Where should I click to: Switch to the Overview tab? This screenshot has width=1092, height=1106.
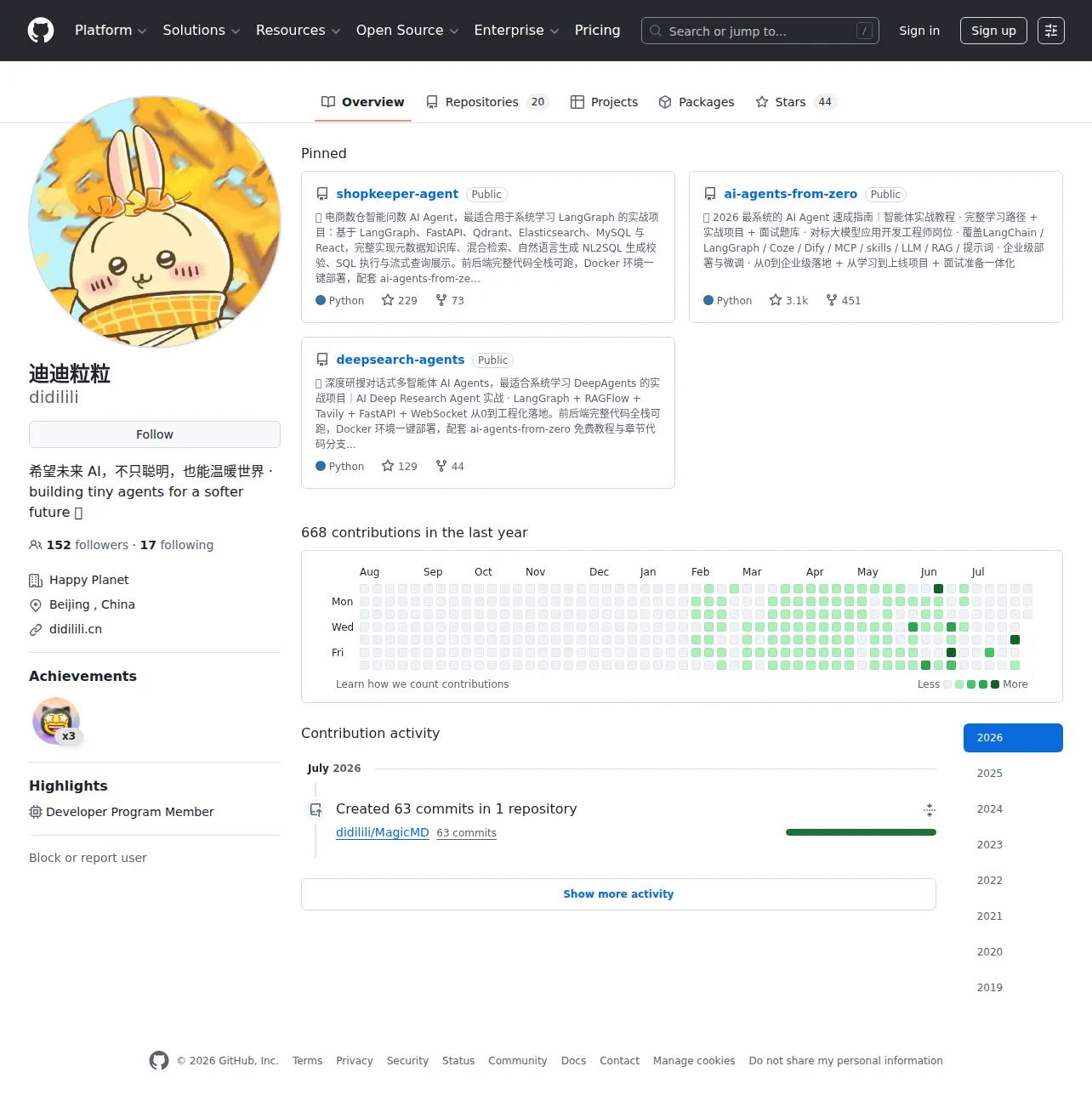tap(363, 102)
